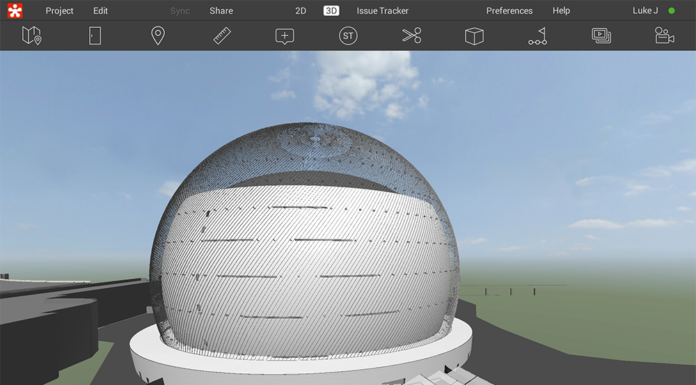Viewport: 696px width, 385px height.
Task: Select the scissors section cut tool
Action: click(411, 36)
